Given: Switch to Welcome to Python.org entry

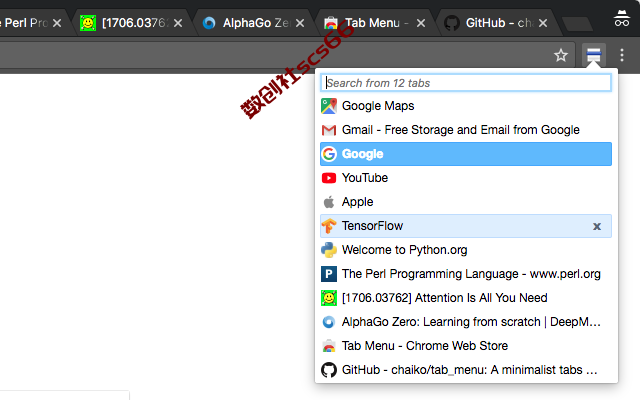Looking at the screenshot, I should pos(466,250).
